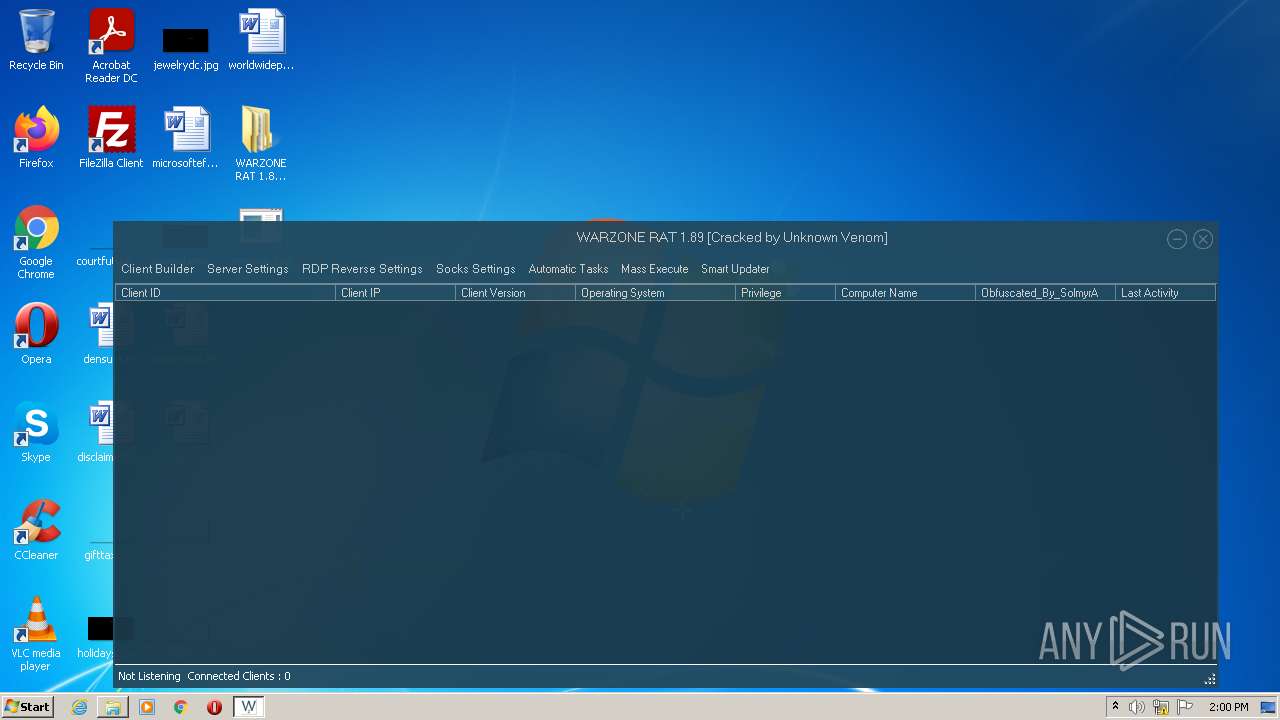Open Internet Explorer in taskbar
Screen dimensions: 1280x720
[x=79, y=707]
